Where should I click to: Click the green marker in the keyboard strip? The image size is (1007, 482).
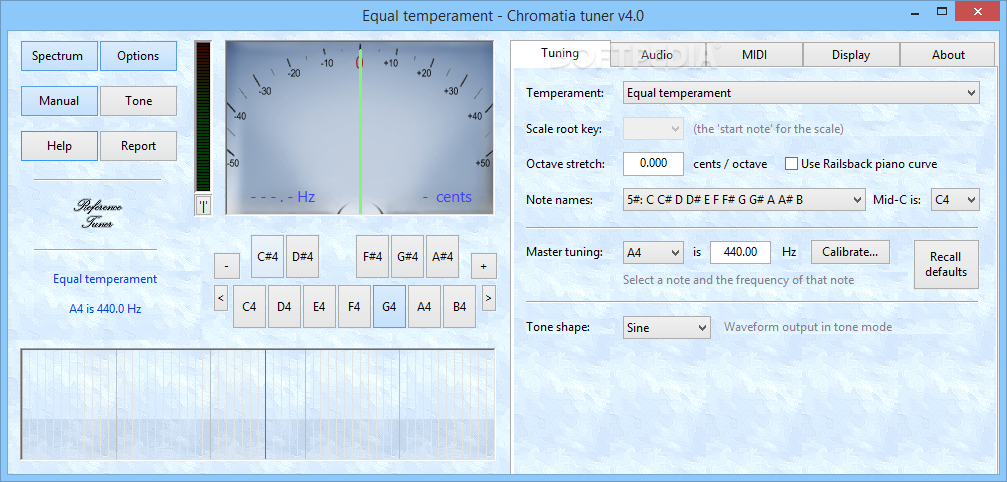[x=265, y=404]
